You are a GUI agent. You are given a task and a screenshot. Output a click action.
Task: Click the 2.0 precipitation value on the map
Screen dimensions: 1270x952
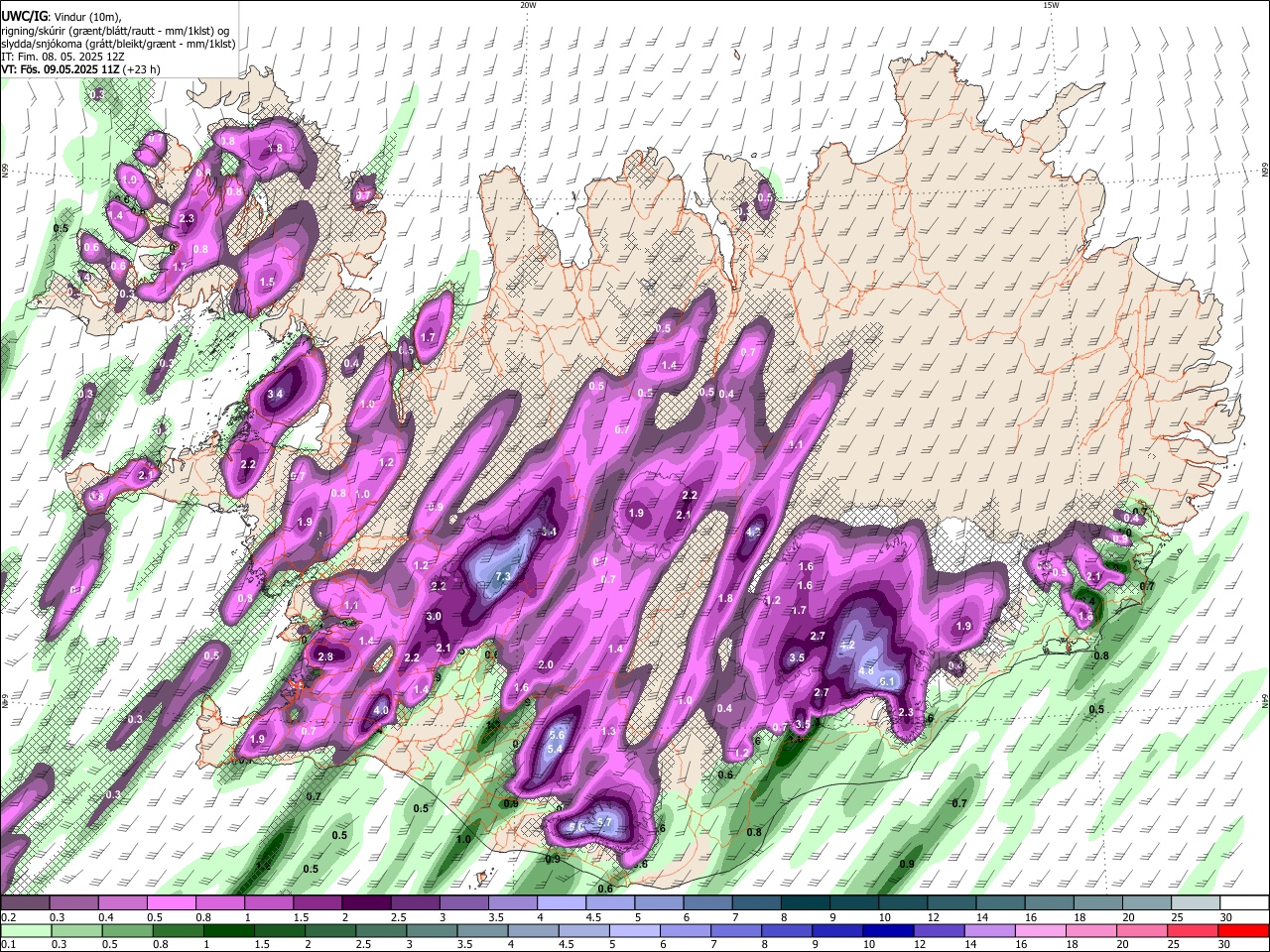coord(546,664)
